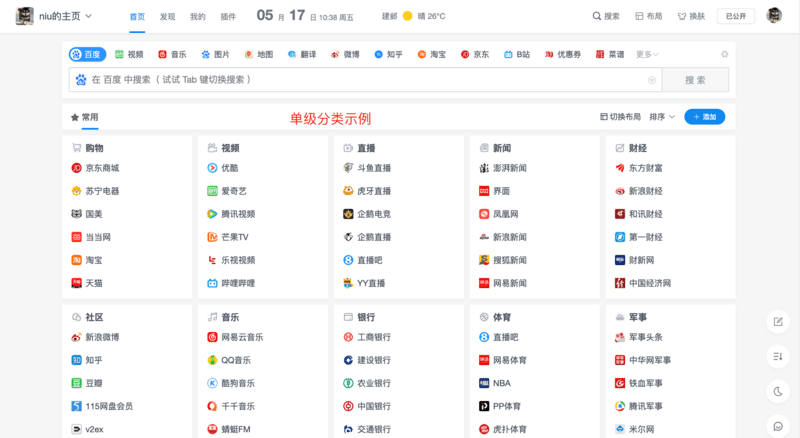
Task: Open the user avatar at top right
Action: tap(774, 16)
